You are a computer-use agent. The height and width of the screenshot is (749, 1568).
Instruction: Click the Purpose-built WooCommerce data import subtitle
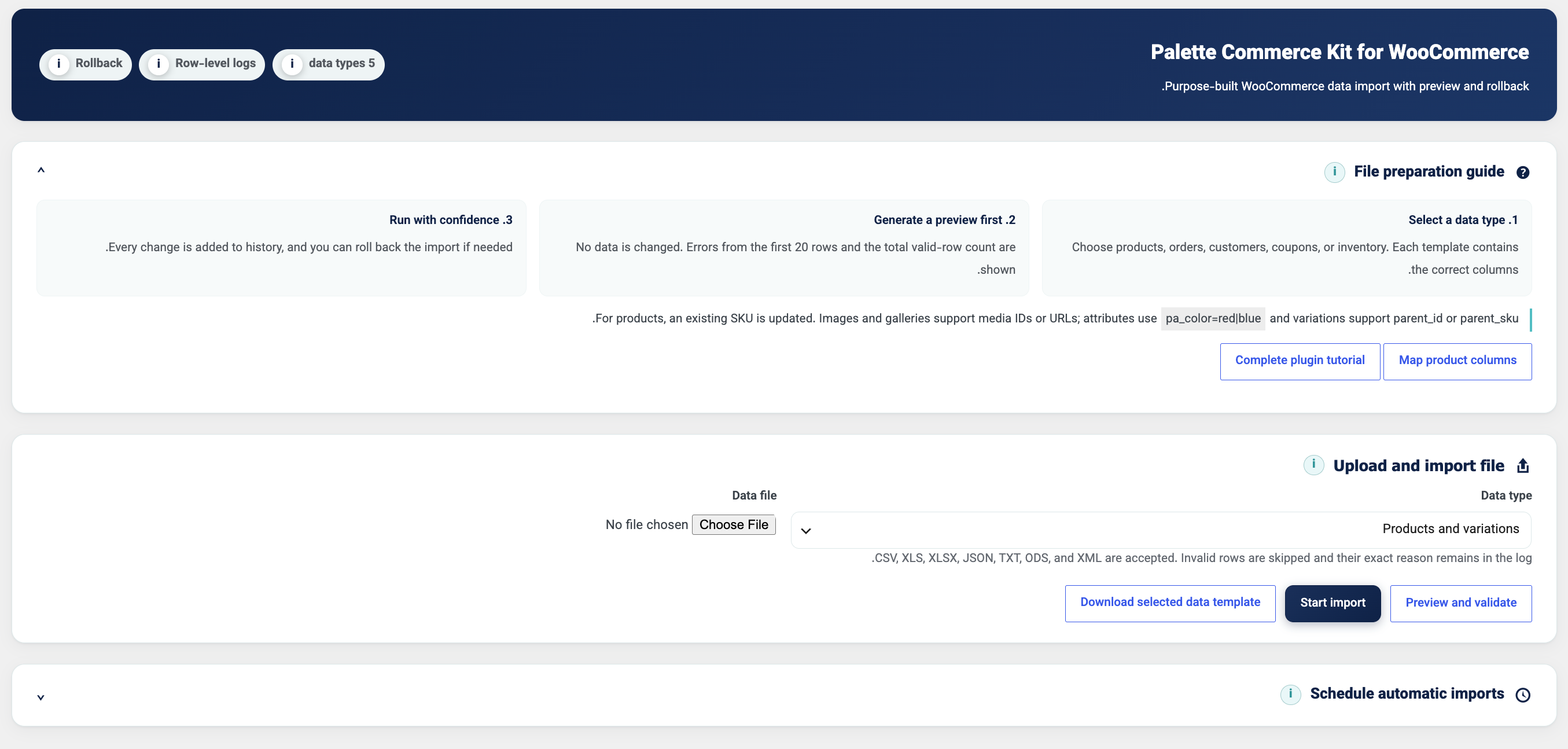(x=1345, y=86)
